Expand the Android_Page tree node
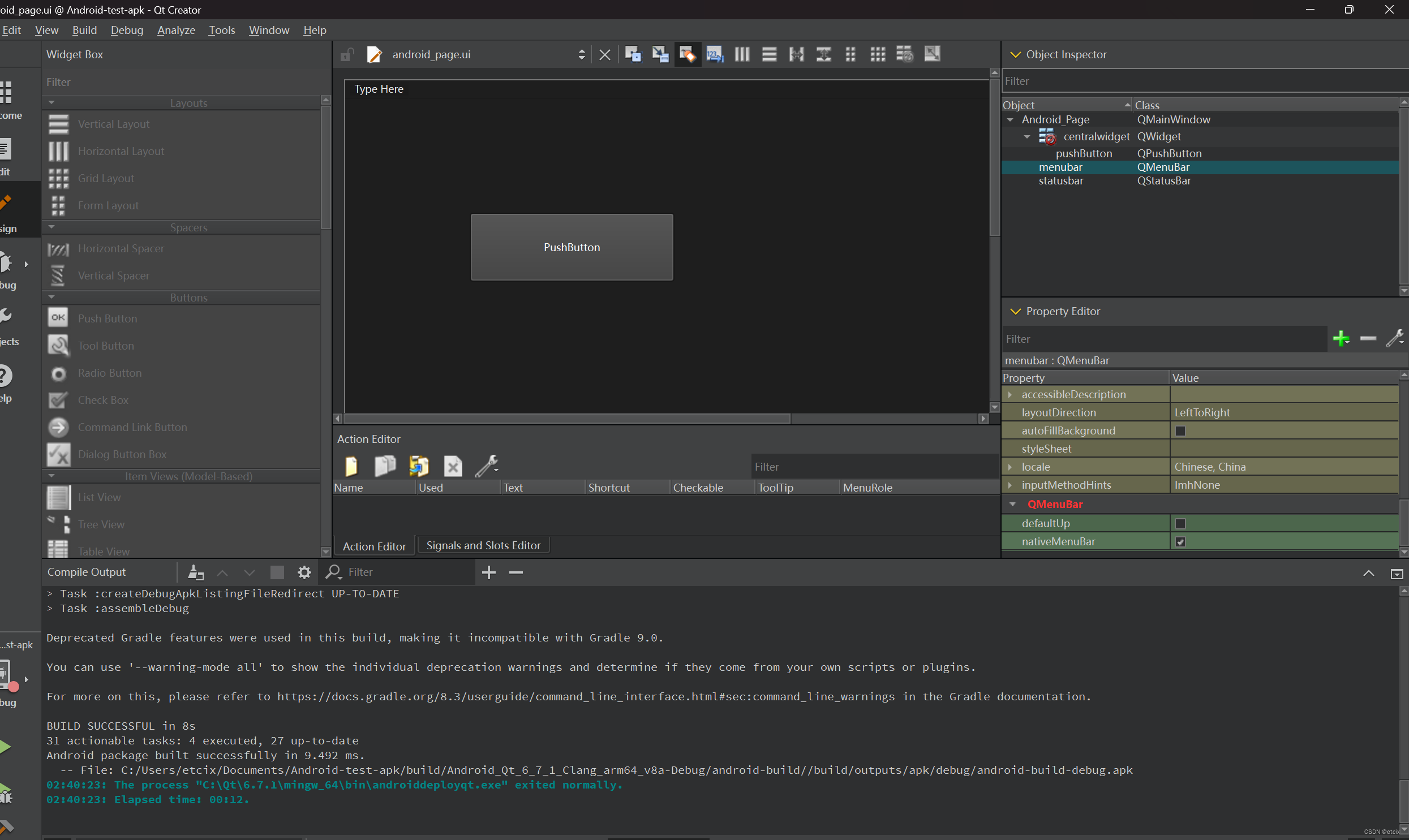The width and height of the screenshot is (1409, 840). [x=1012, y=119]
